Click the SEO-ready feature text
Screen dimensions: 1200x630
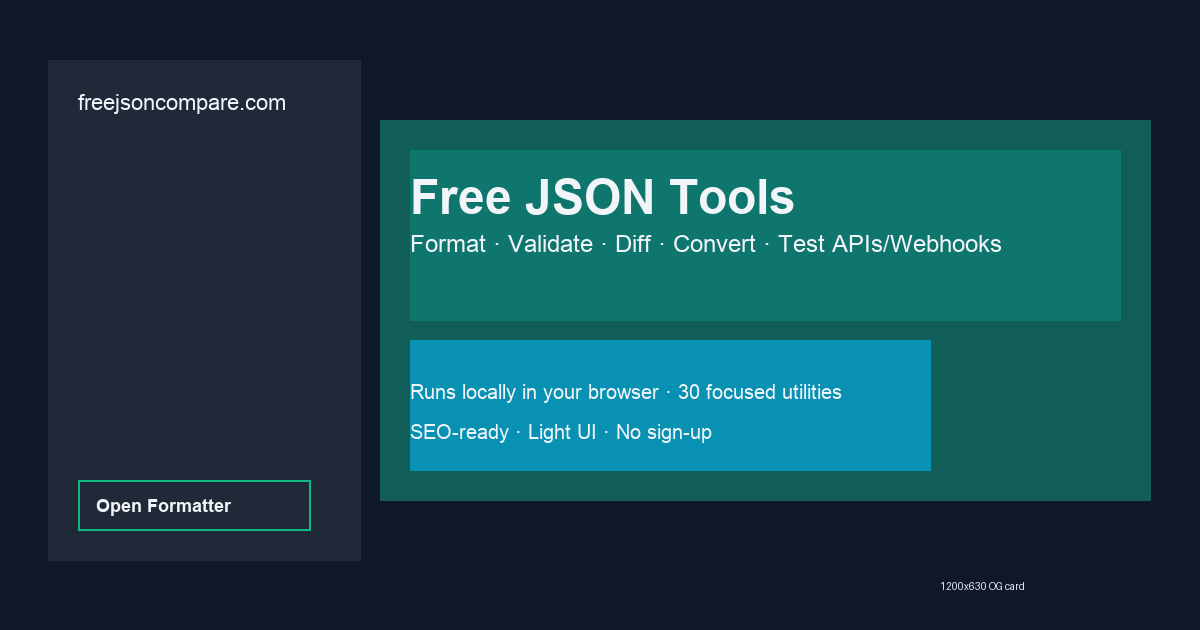[458, 432]
